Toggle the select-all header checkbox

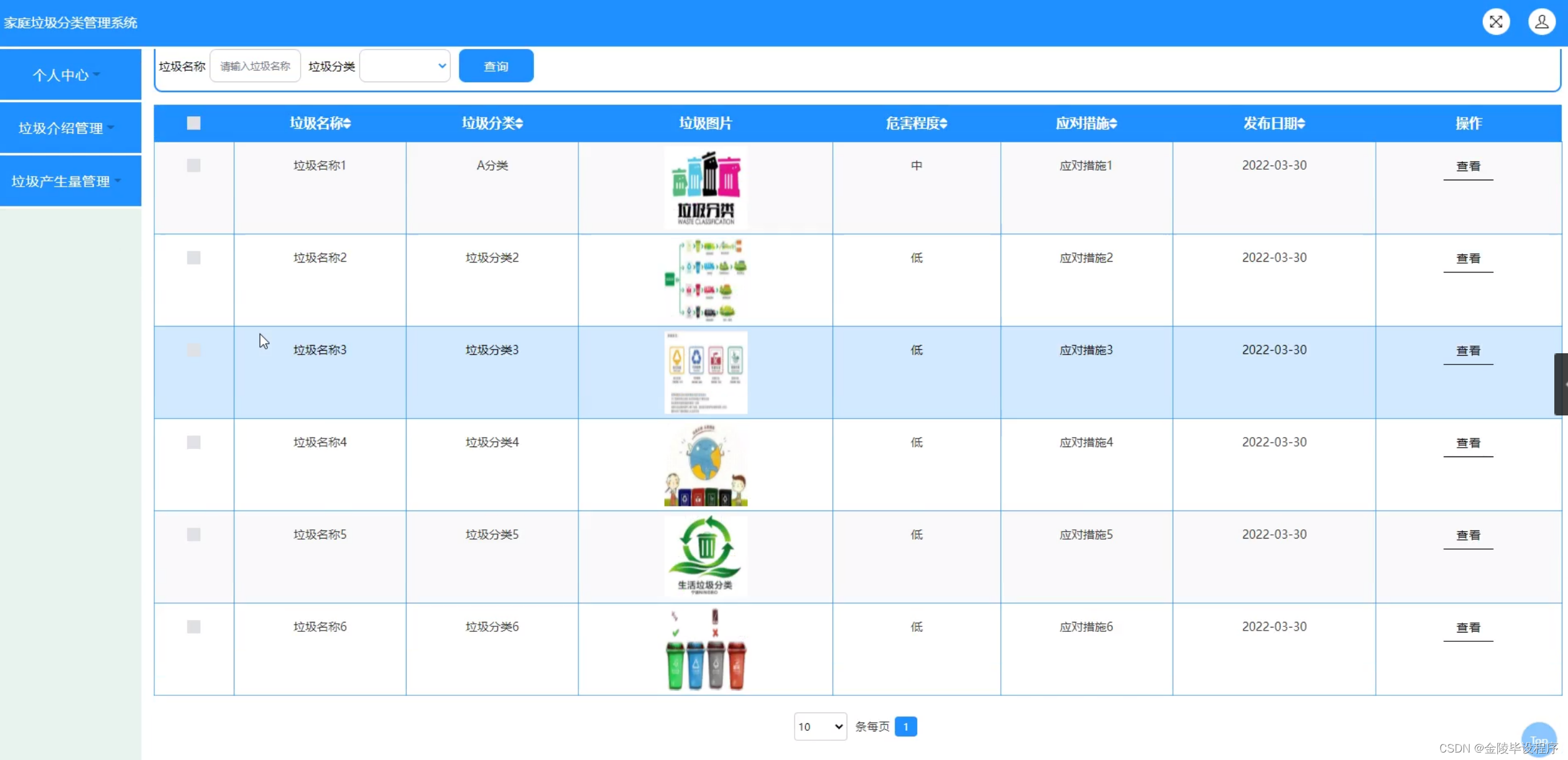pos(193,123)
